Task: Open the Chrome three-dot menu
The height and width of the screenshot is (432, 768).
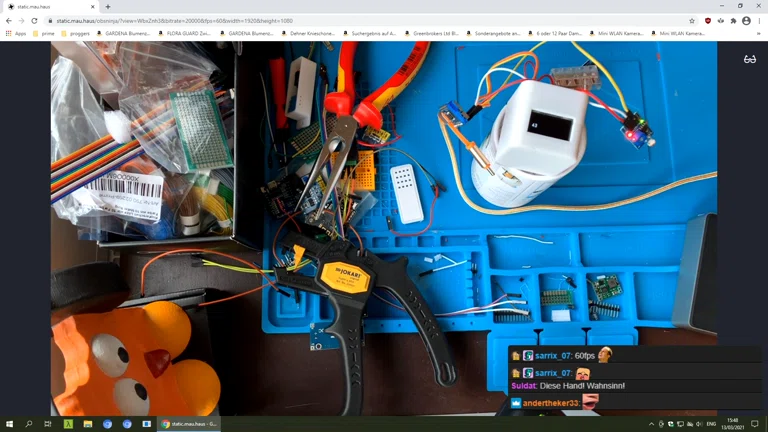Action: [x=759, y=20]
